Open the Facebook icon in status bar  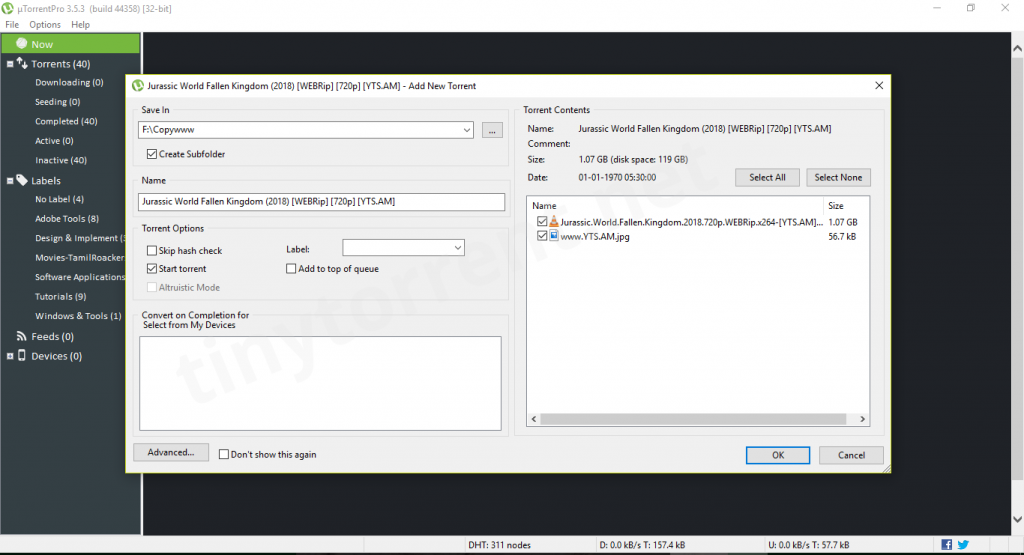[946, 545]
